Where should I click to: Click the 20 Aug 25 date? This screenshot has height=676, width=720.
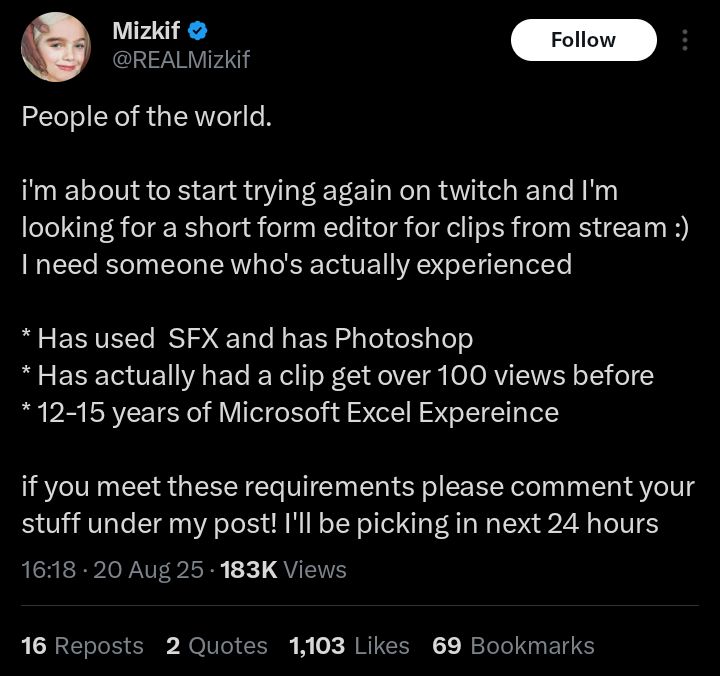coord(148,570)
